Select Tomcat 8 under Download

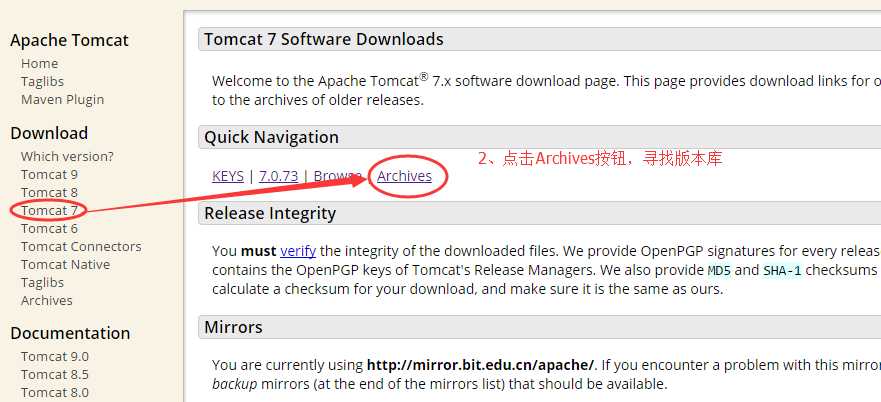point(49,192)
